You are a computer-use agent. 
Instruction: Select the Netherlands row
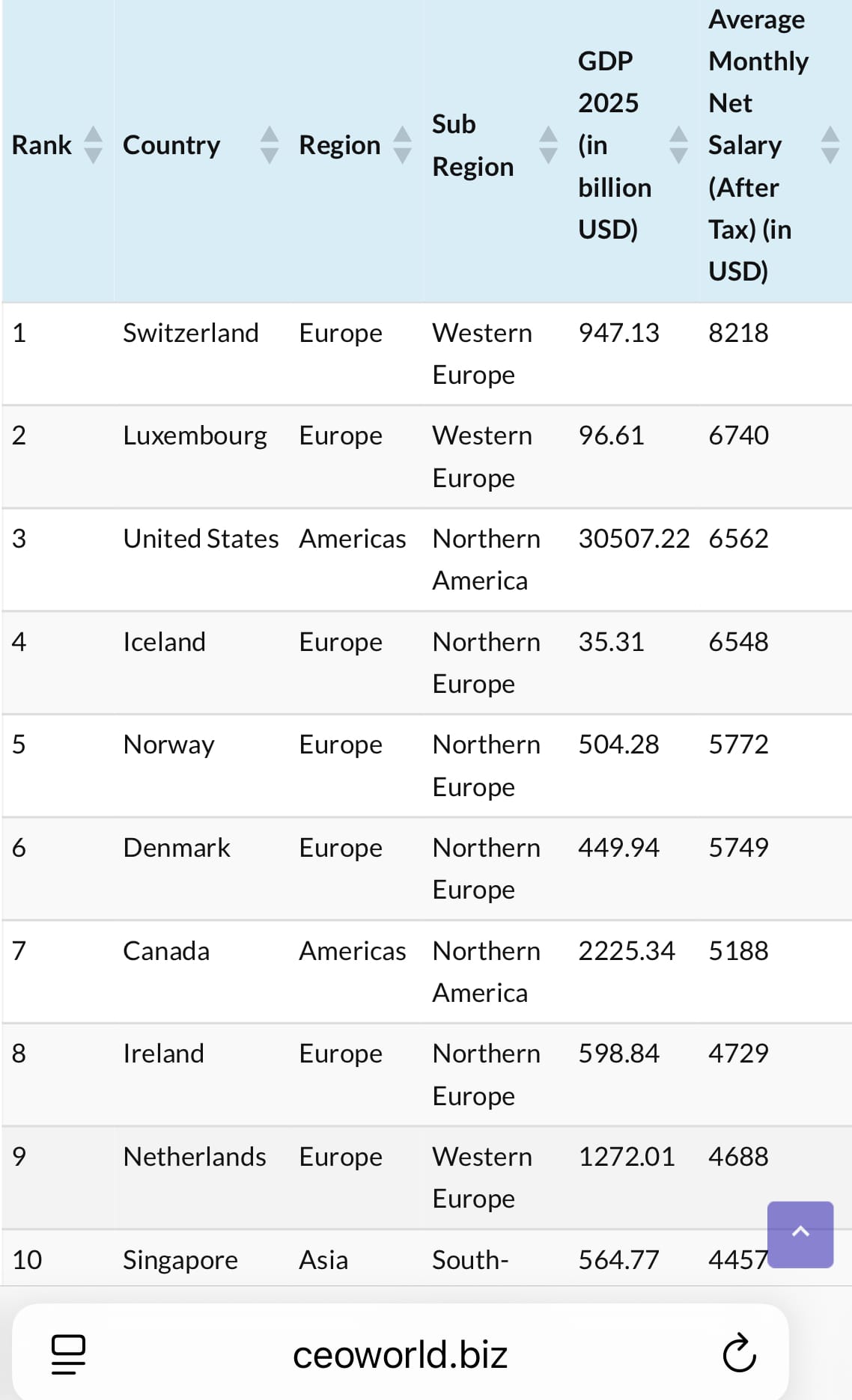(x=427, y=1178)
